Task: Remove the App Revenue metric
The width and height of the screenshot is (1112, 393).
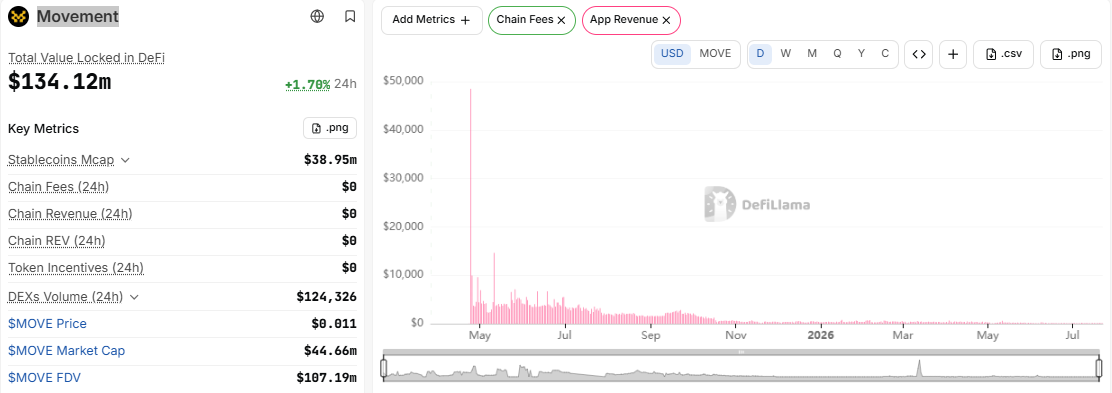Action: [x=666, y=21]
